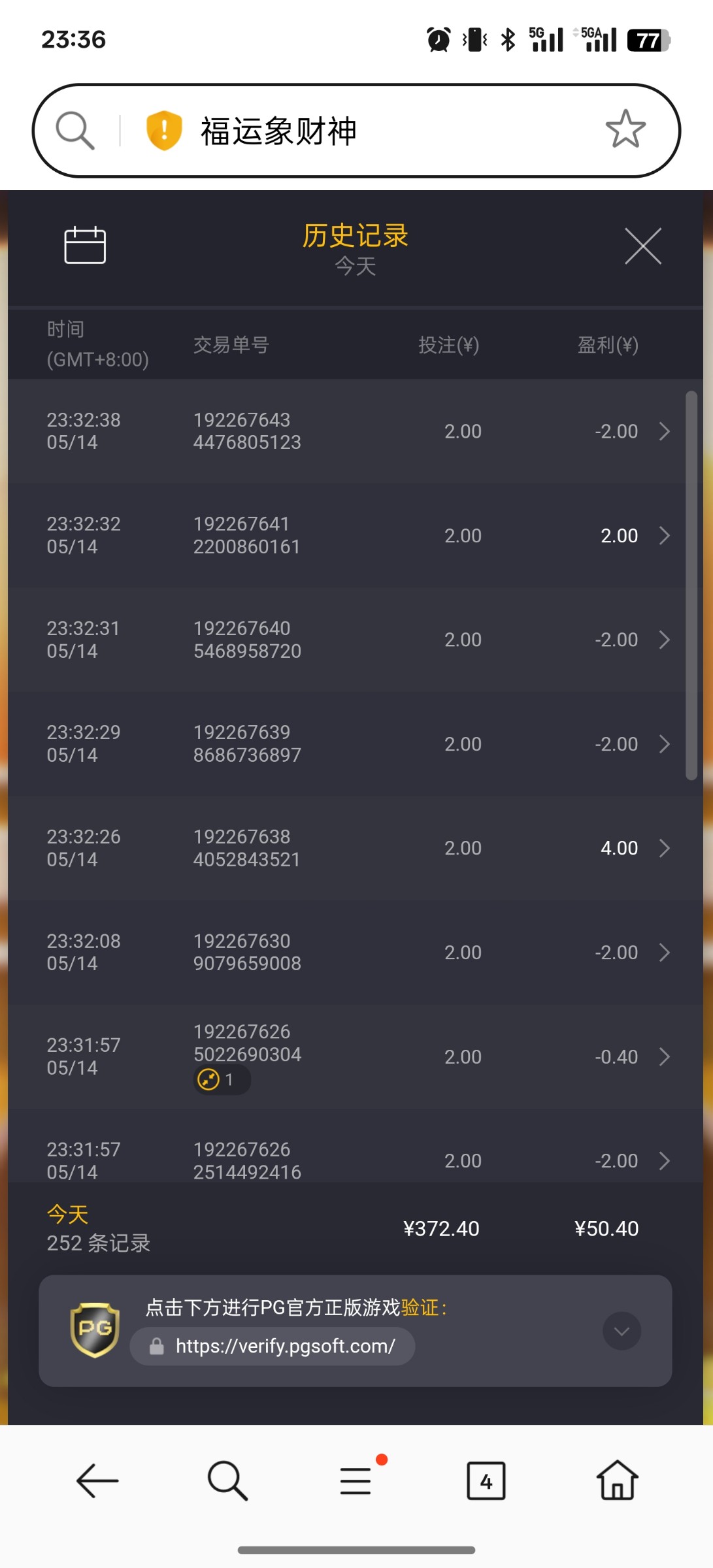713x1568 pixels.
Task: Expand the 23:32:26 record with 4.00 profit
Action: click(664, 848)
